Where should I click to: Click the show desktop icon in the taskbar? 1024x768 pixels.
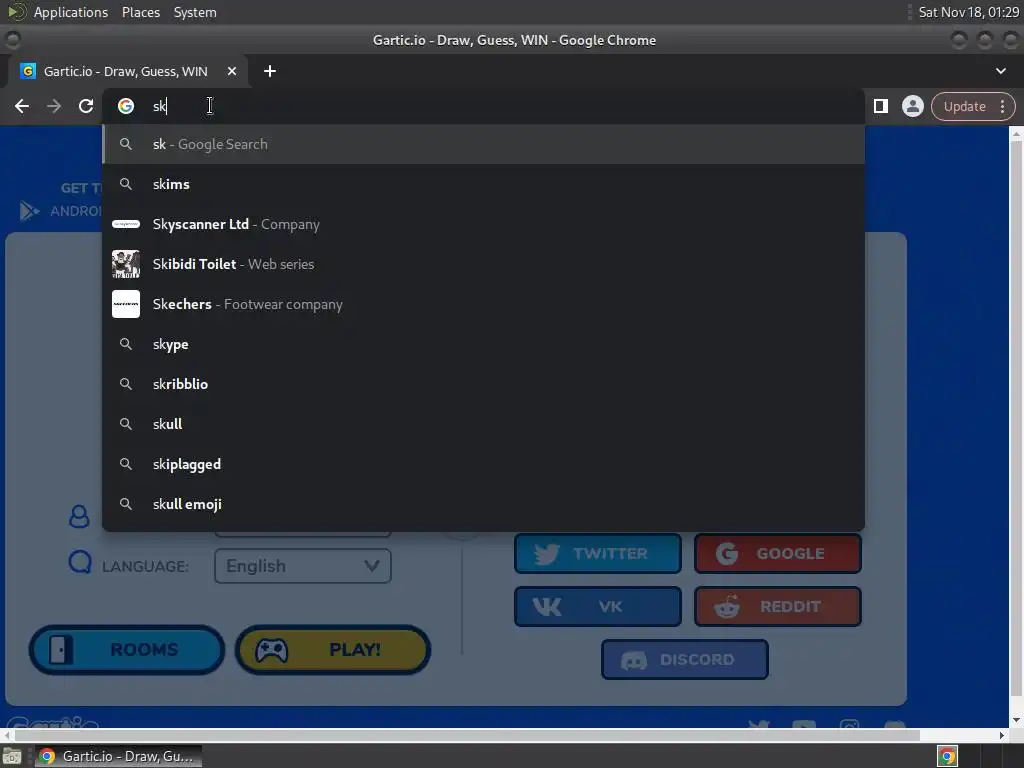12,756
